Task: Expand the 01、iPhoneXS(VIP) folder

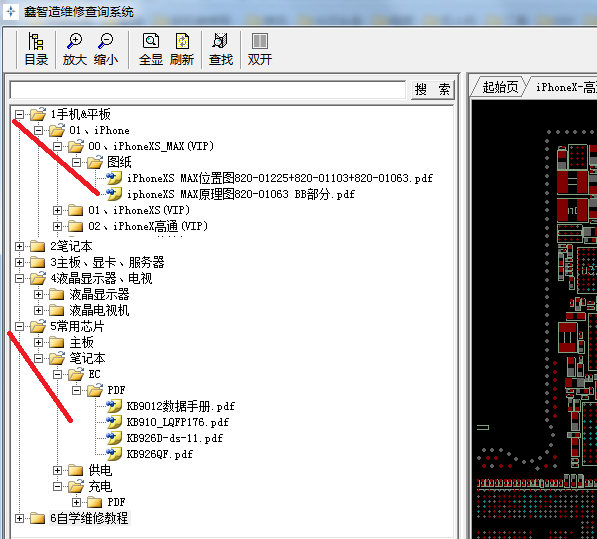Action: tap(57, 210)
